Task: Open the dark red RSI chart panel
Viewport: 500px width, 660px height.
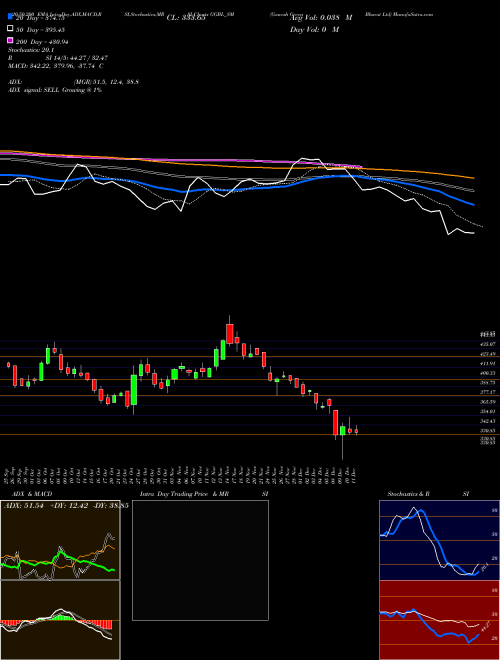Action: coord(439,620)
